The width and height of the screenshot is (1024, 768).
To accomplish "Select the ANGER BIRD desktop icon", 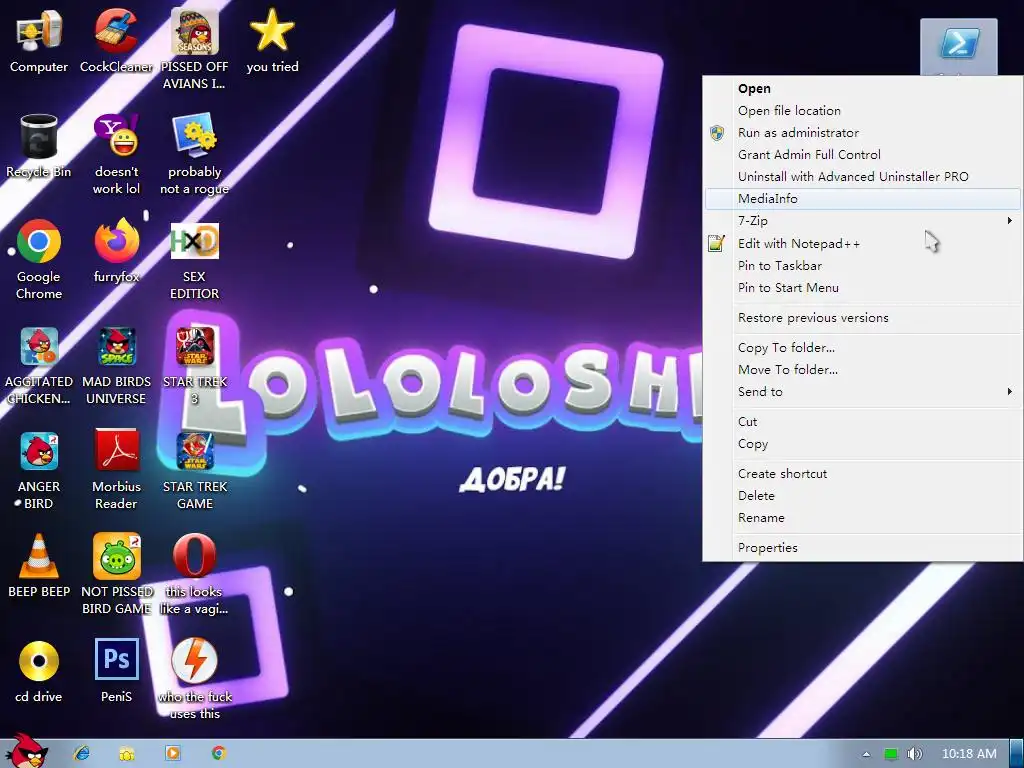I will [x=39, y=470].
